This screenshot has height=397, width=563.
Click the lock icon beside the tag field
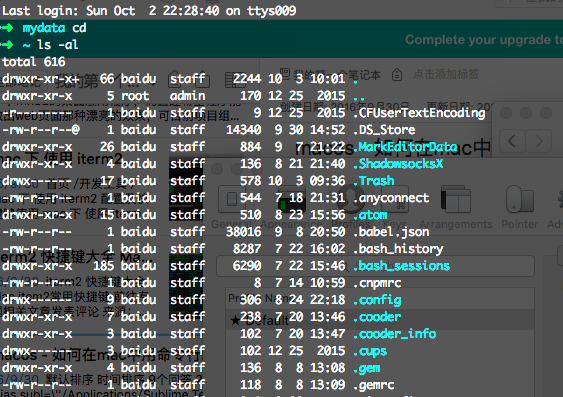(x=397, y=75)
